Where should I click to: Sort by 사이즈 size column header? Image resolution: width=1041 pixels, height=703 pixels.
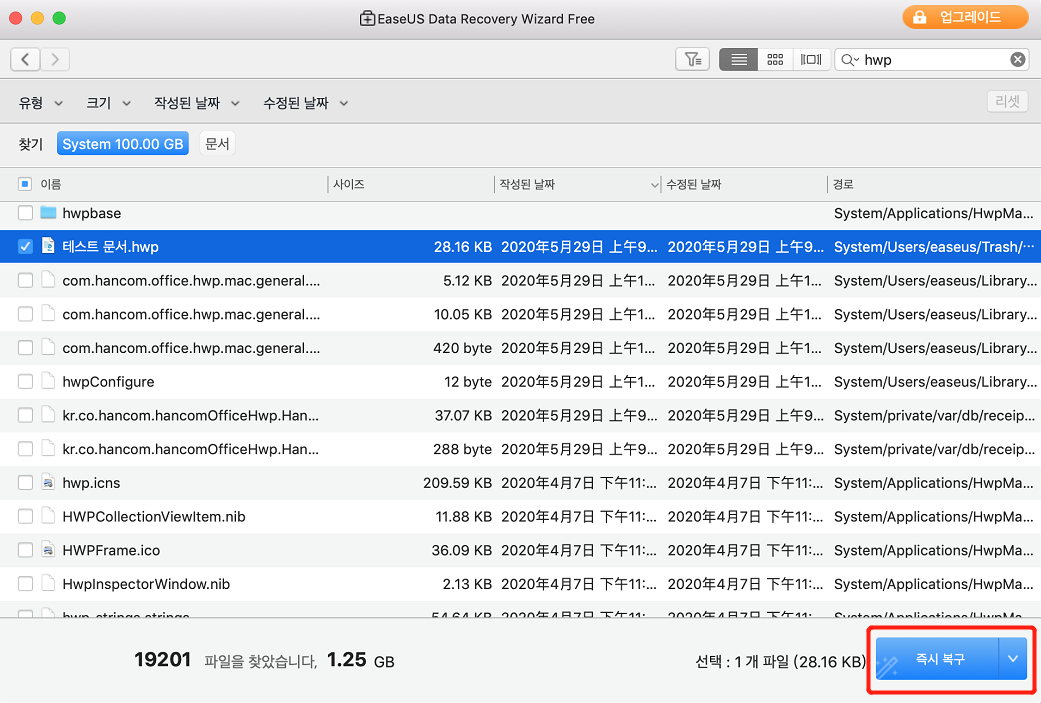point(349,184)
